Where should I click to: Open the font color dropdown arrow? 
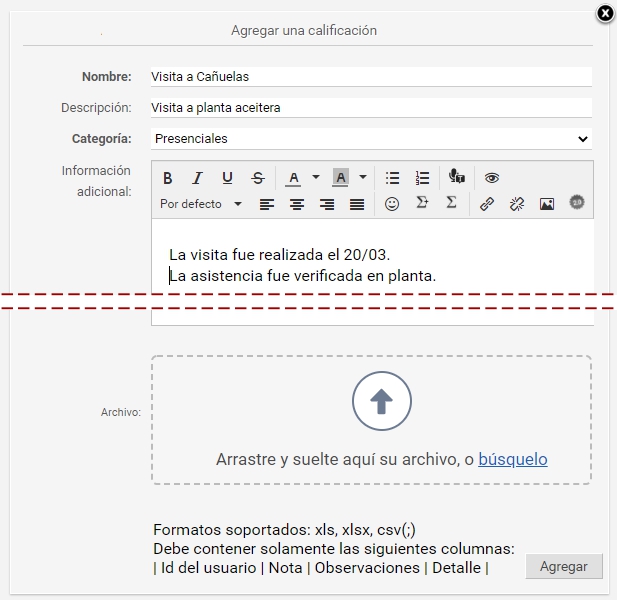[316, 178]
